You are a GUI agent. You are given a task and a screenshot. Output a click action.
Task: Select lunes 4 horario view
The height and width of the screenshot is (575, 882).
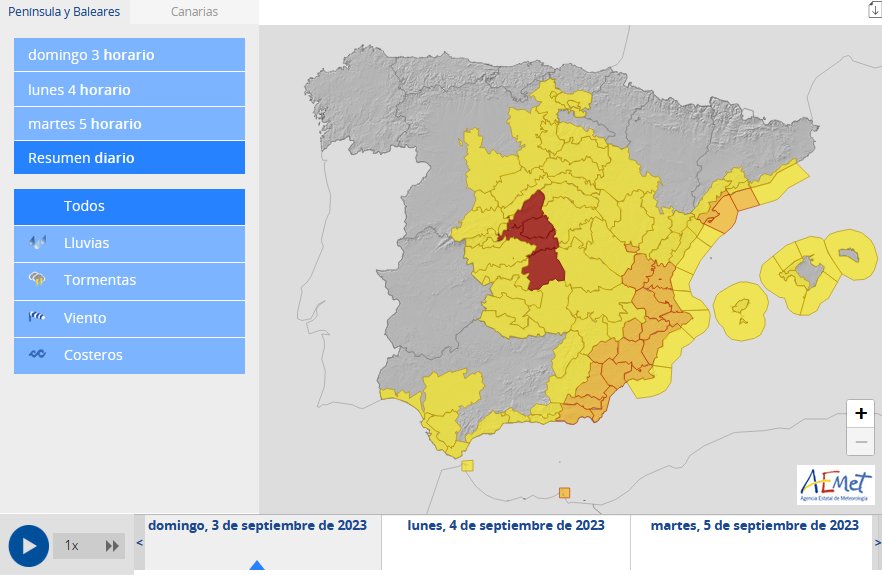click(x=129, y=89)
